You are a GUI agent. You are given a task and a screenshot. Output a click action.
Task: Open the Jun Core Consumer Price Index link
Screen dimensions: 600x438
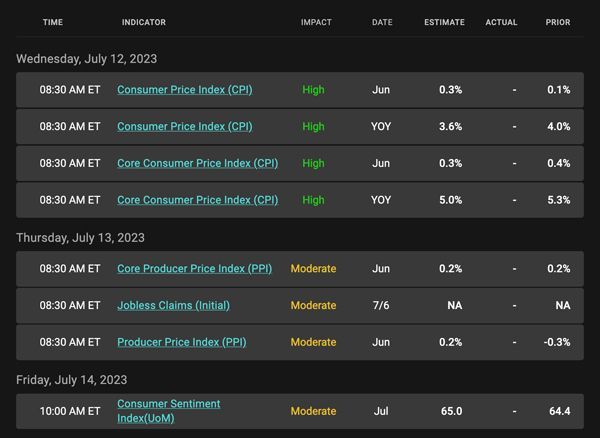point(197,163)
